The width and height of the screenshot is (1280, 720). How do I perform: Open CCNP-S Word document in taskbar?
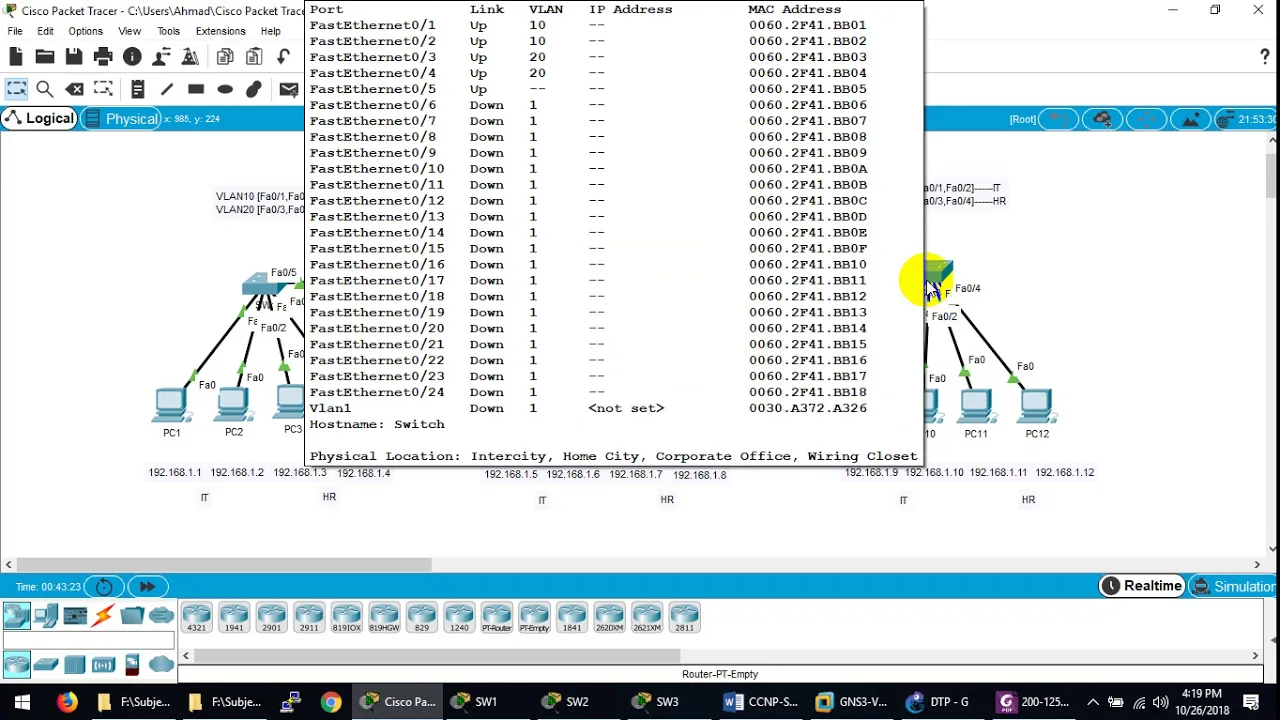(x=762, y=702)
